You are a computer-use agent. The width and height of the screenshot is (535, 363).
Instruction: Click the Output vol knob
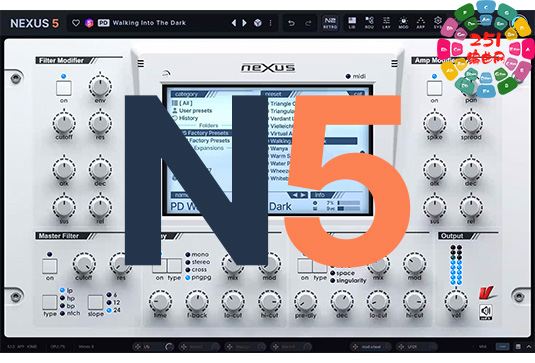tap(456, 302)
